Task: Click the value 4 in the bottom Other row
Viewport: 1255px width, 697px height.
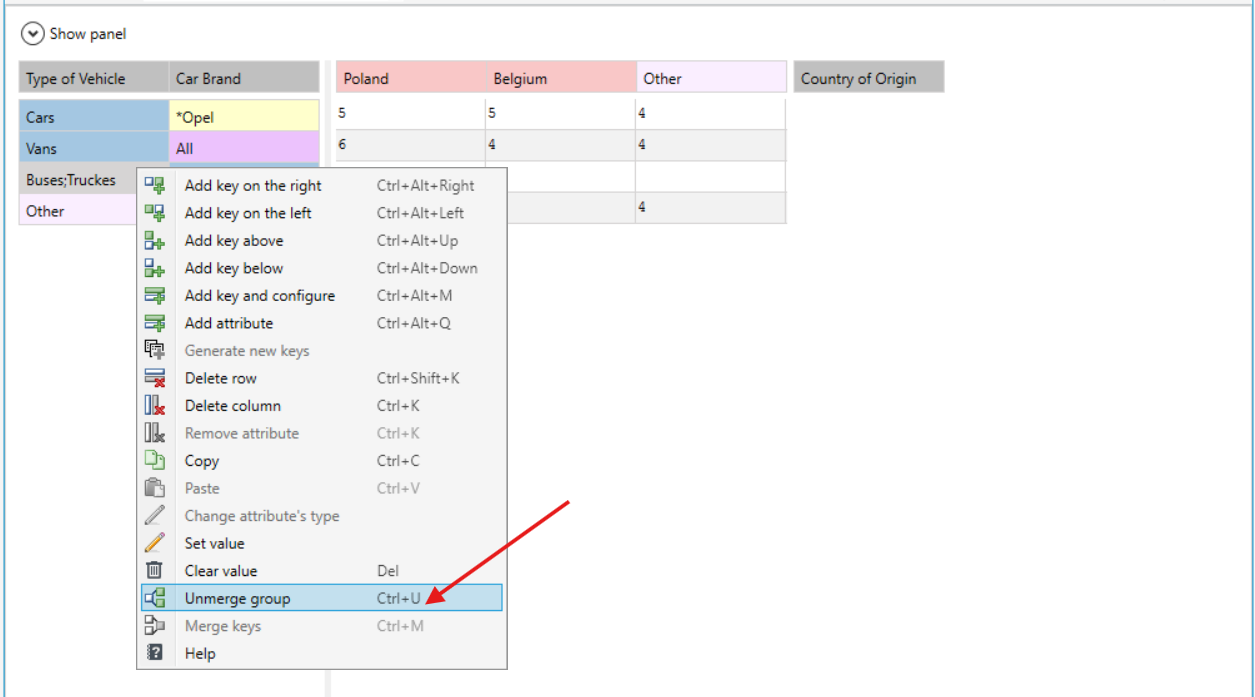Action: [x=711, y=207]
